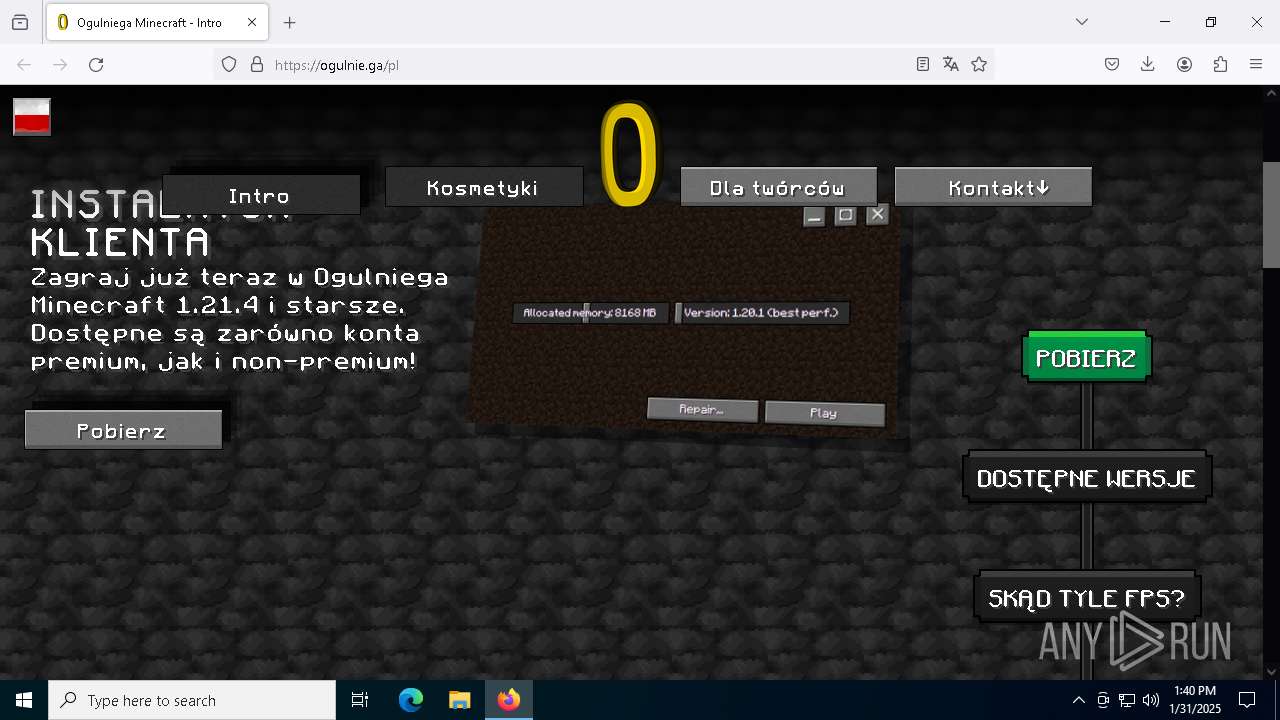Click the DOSTĘPNE WERSJE sign

point(1087,477)
